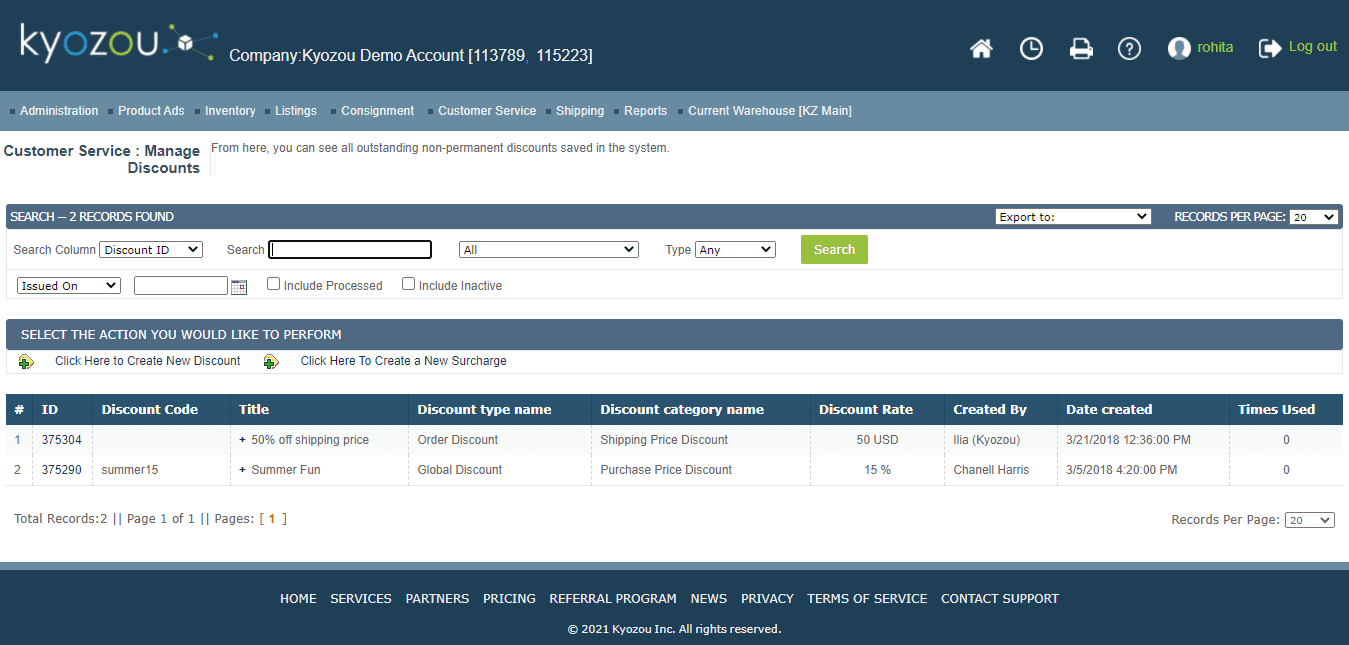Click the printer icon in header
The height and width of the screenshot is (645, 1349).
(1081, 48)
